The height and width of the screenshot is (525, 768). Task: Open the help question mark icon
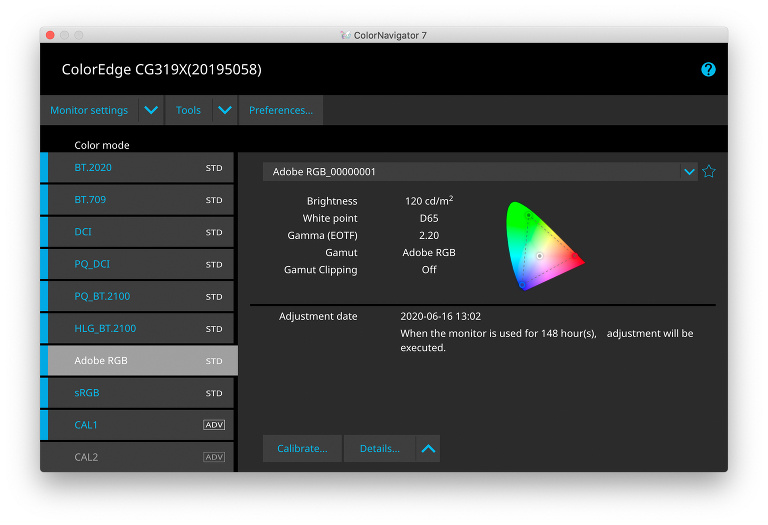708,70
